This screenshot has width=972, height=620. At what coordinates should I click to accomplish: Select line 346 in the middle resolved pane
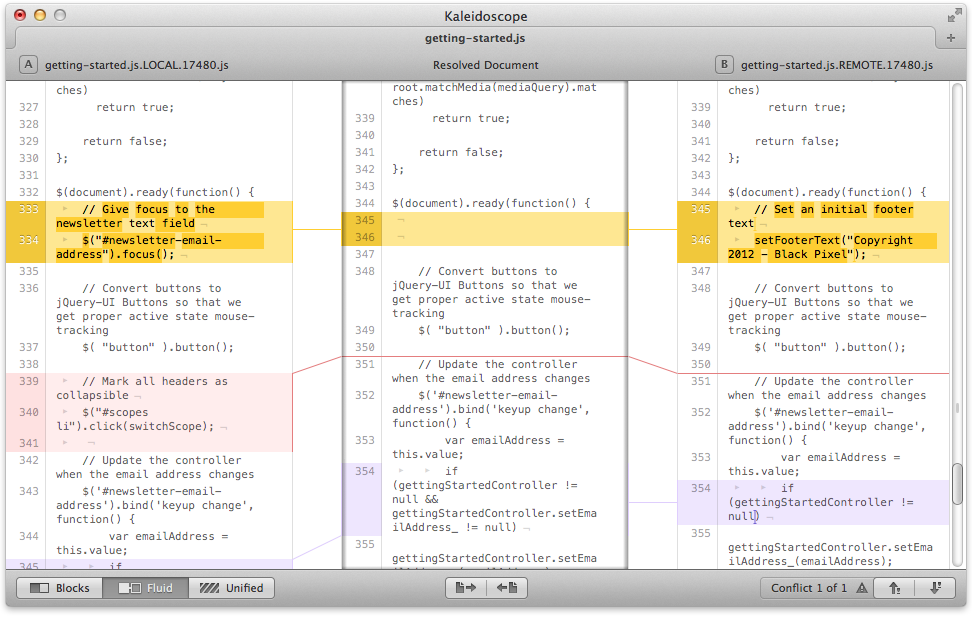(364, 237)
